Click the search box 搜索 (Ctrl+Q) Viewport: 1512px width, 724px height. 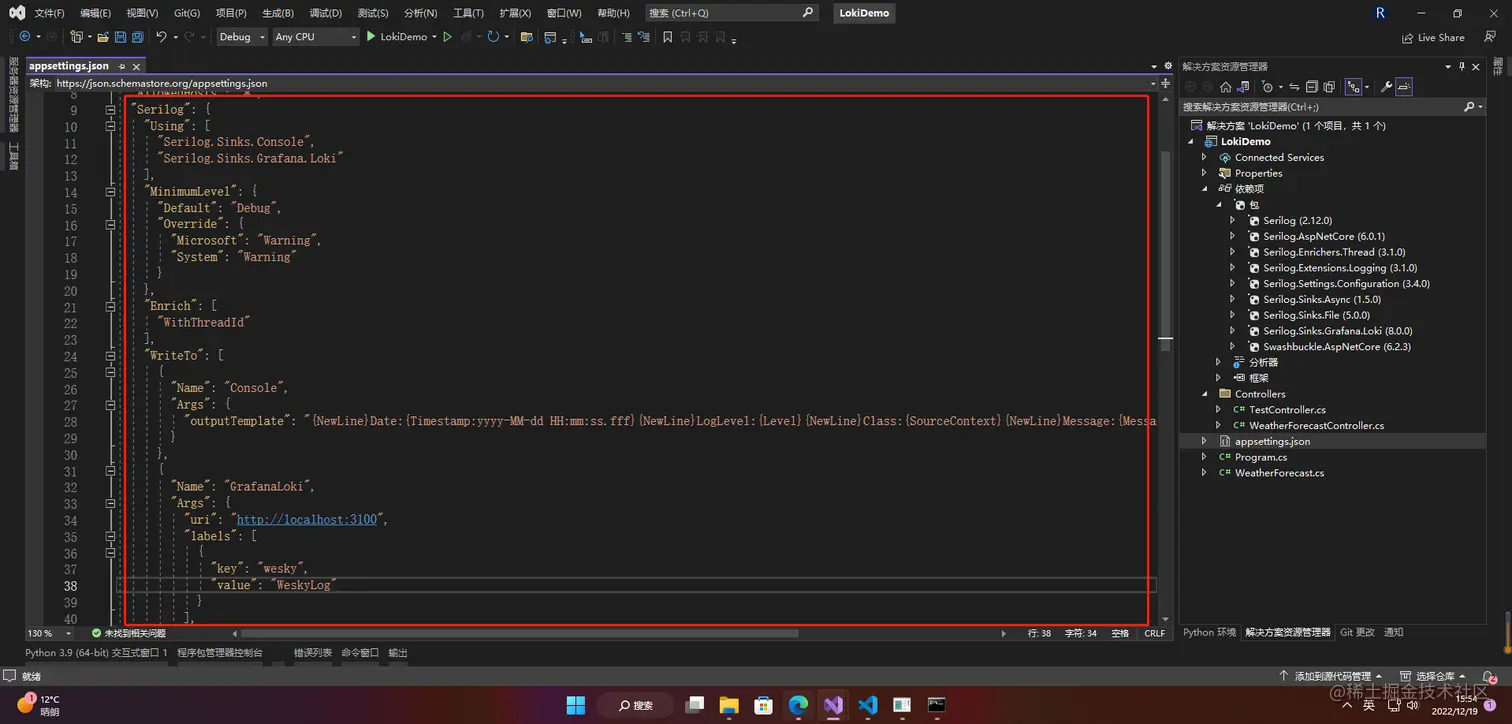pyautogui.click(x=730, y=13)
